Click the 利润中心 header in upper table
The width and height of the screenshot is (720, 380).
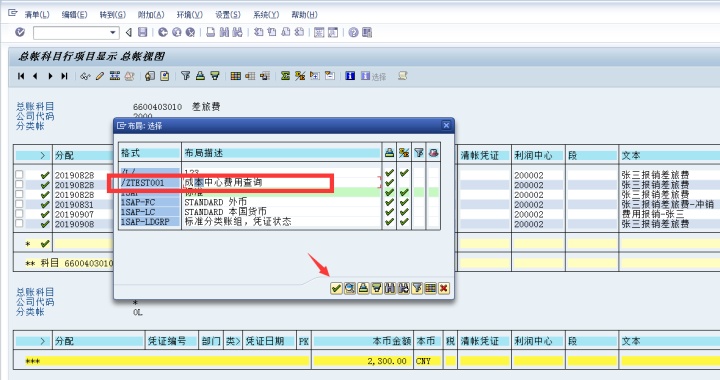coord(538,155)
